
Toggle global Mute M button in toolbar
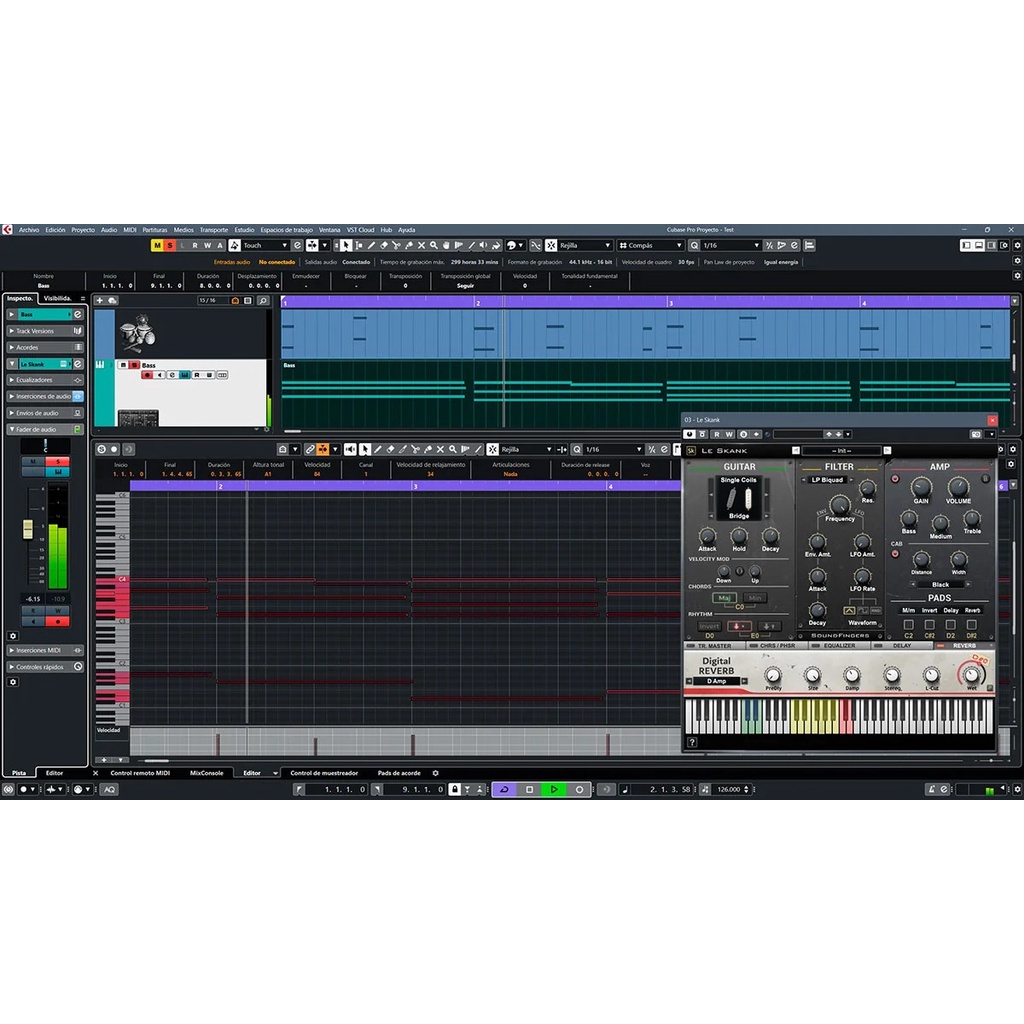157,246
